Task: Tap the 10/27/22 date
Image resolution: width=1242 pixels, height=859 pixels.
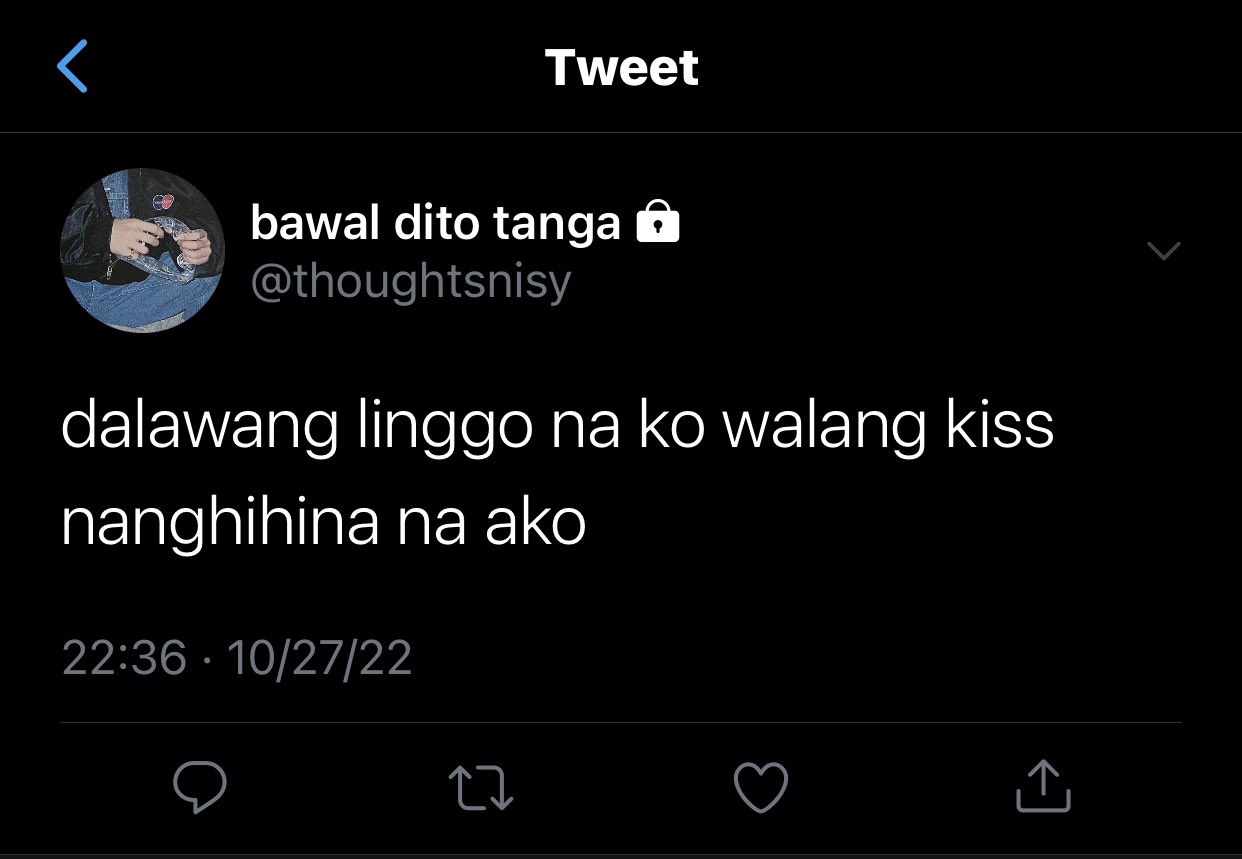Action: click(320, 658)
